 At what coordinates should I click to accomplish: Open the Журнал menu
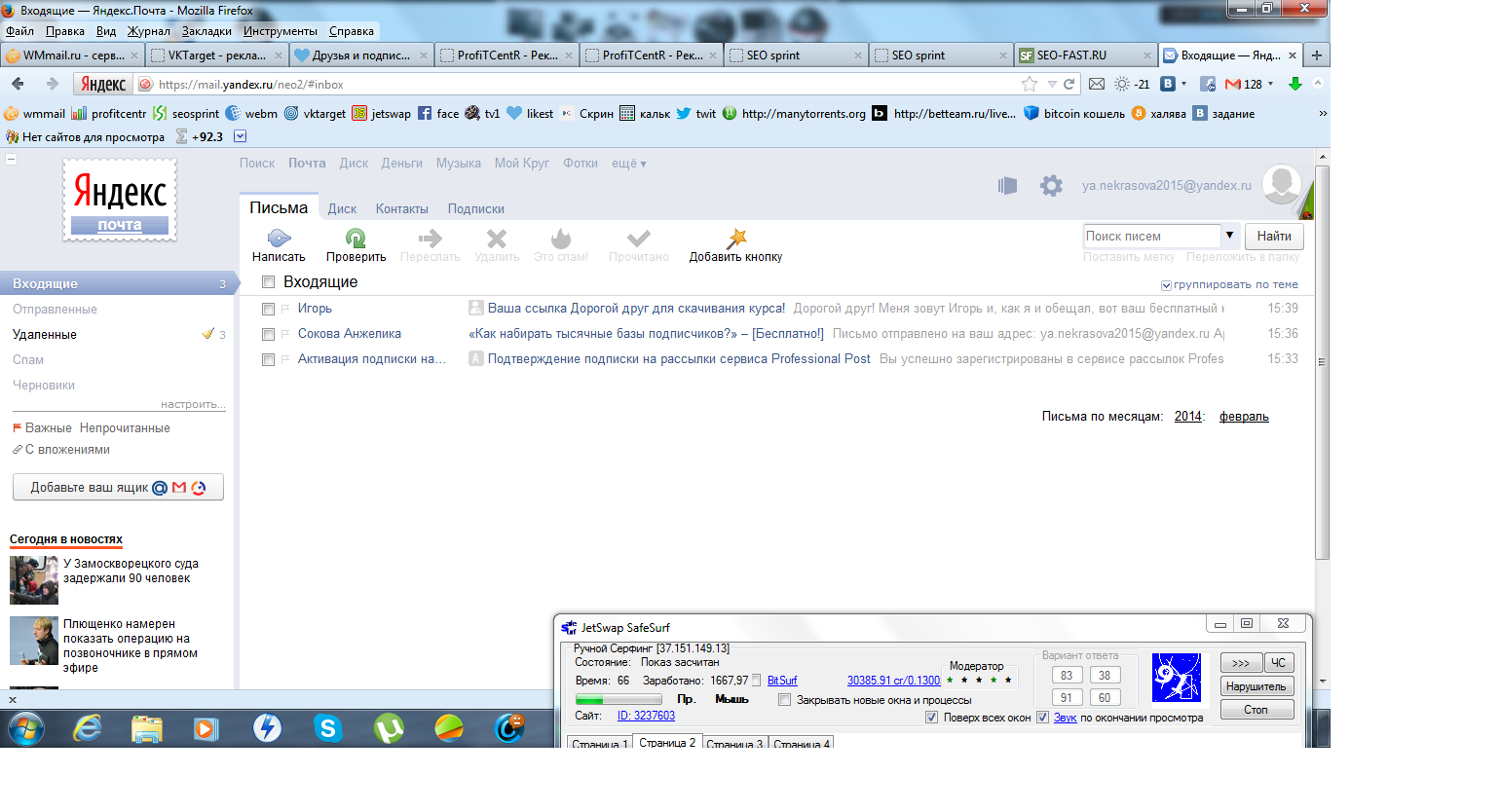(x=148, y=31)
